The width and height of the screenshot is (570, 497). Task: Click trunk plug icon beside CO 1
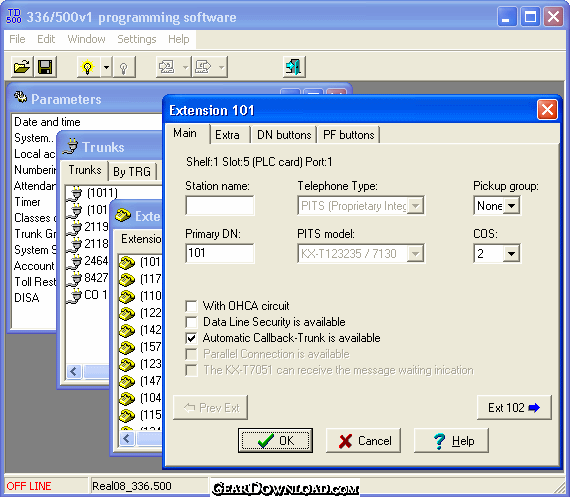click(x=76, y=295)
